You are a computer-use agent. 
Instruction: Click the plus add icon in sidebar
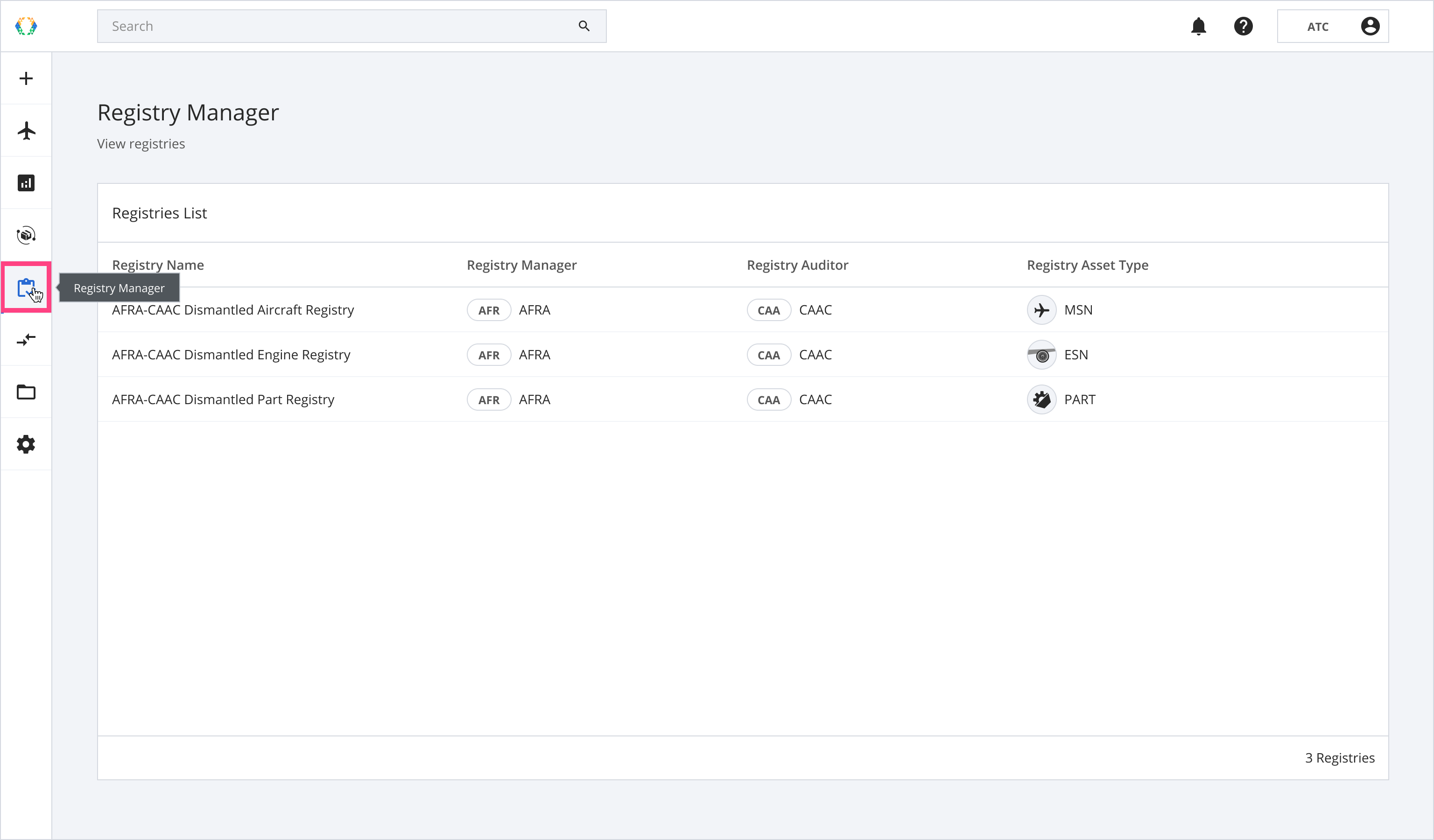click(26, 78)
